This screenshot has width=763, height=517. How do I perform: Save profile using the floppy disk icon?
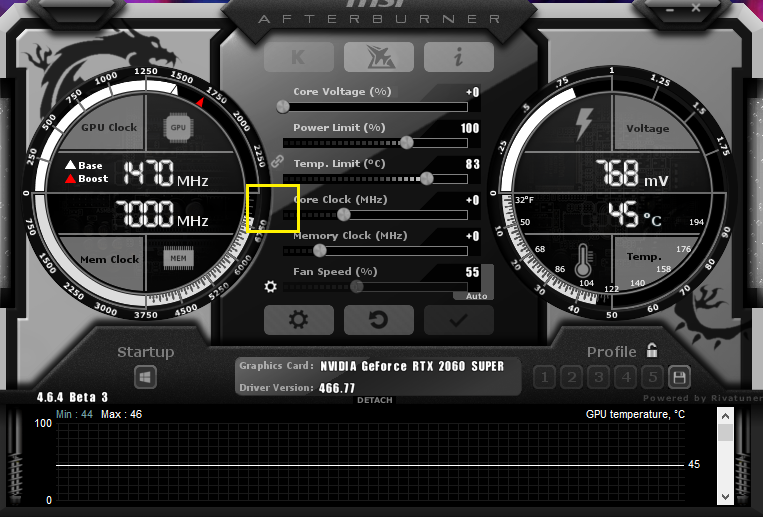pyautogui.click(x=680, y=377)
